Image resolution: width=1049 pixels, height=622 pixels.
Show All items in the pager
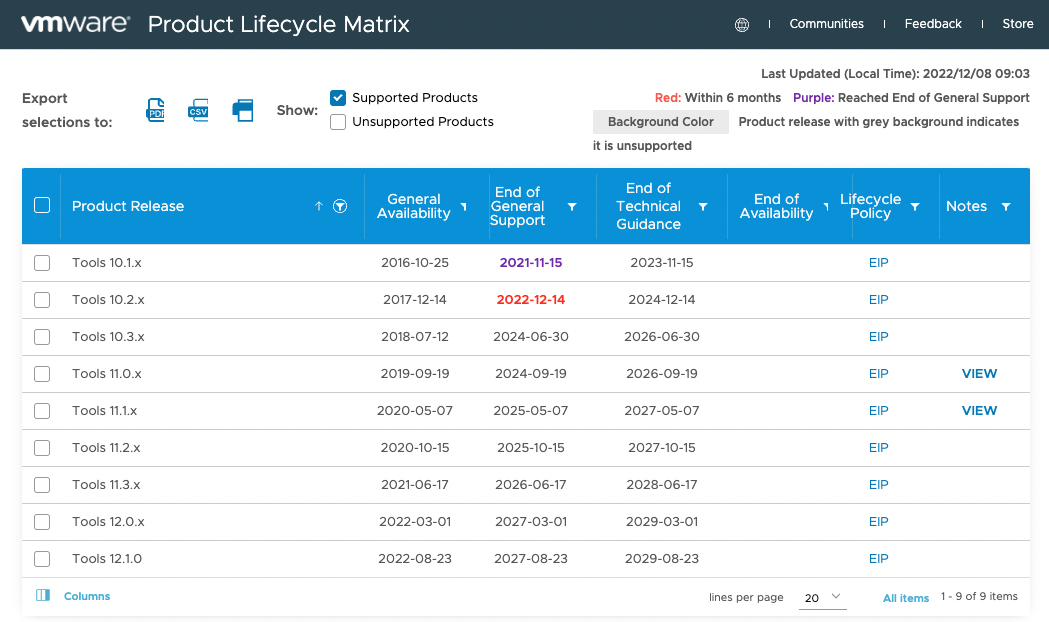(906, 598)
